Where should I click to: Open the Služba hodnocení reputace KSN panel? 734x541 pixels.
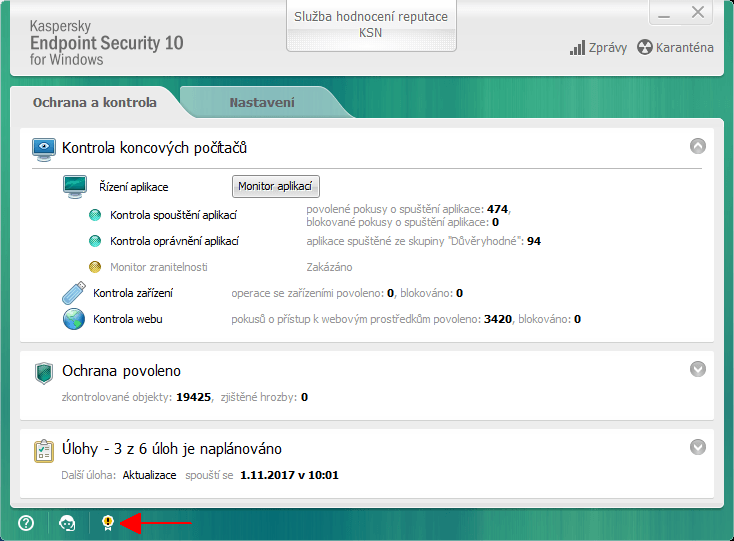pyautogui.click(x=371, y=25)
